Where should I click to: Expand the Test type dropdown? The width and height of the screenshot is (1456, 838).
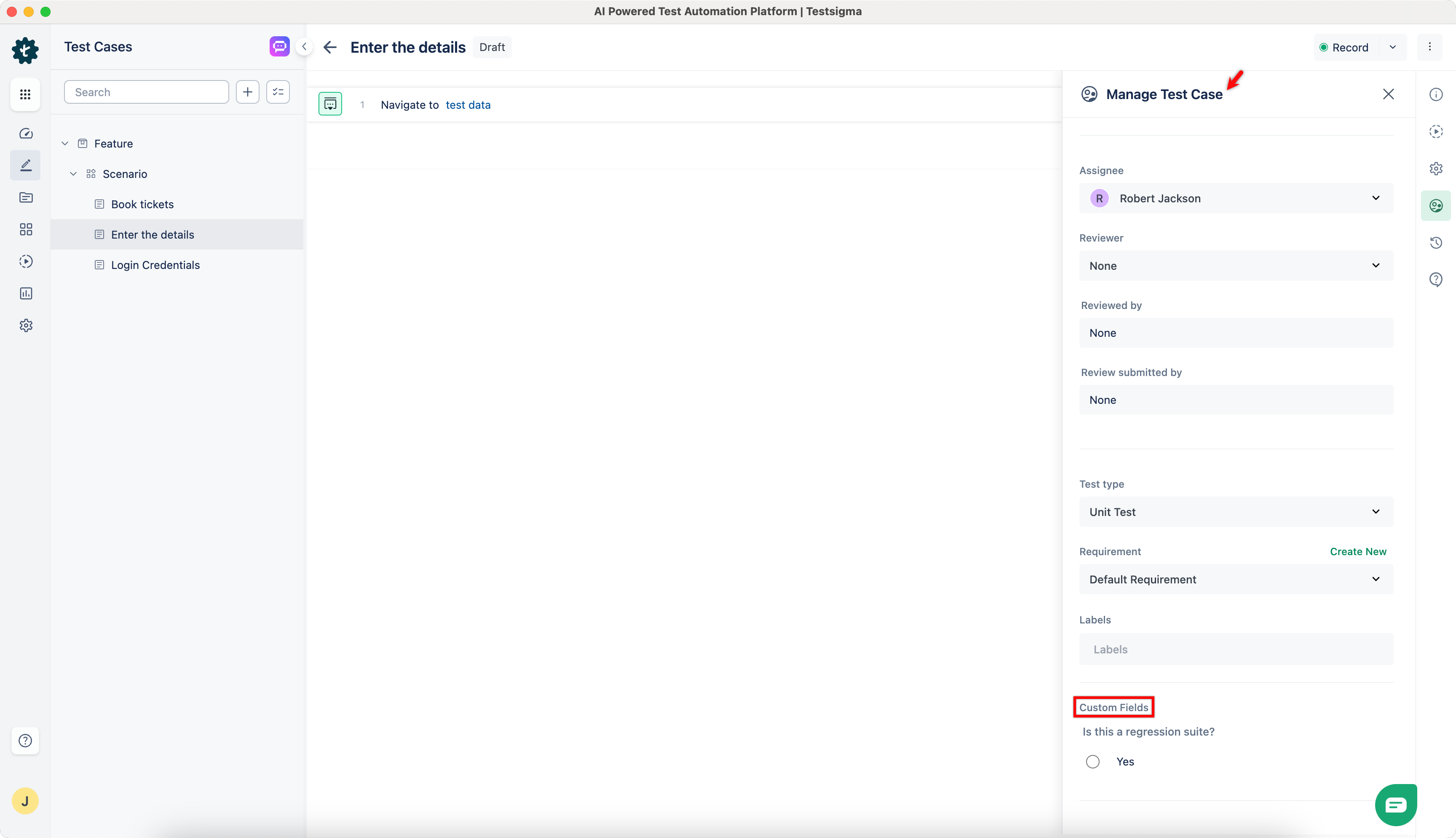(1236, 512)
